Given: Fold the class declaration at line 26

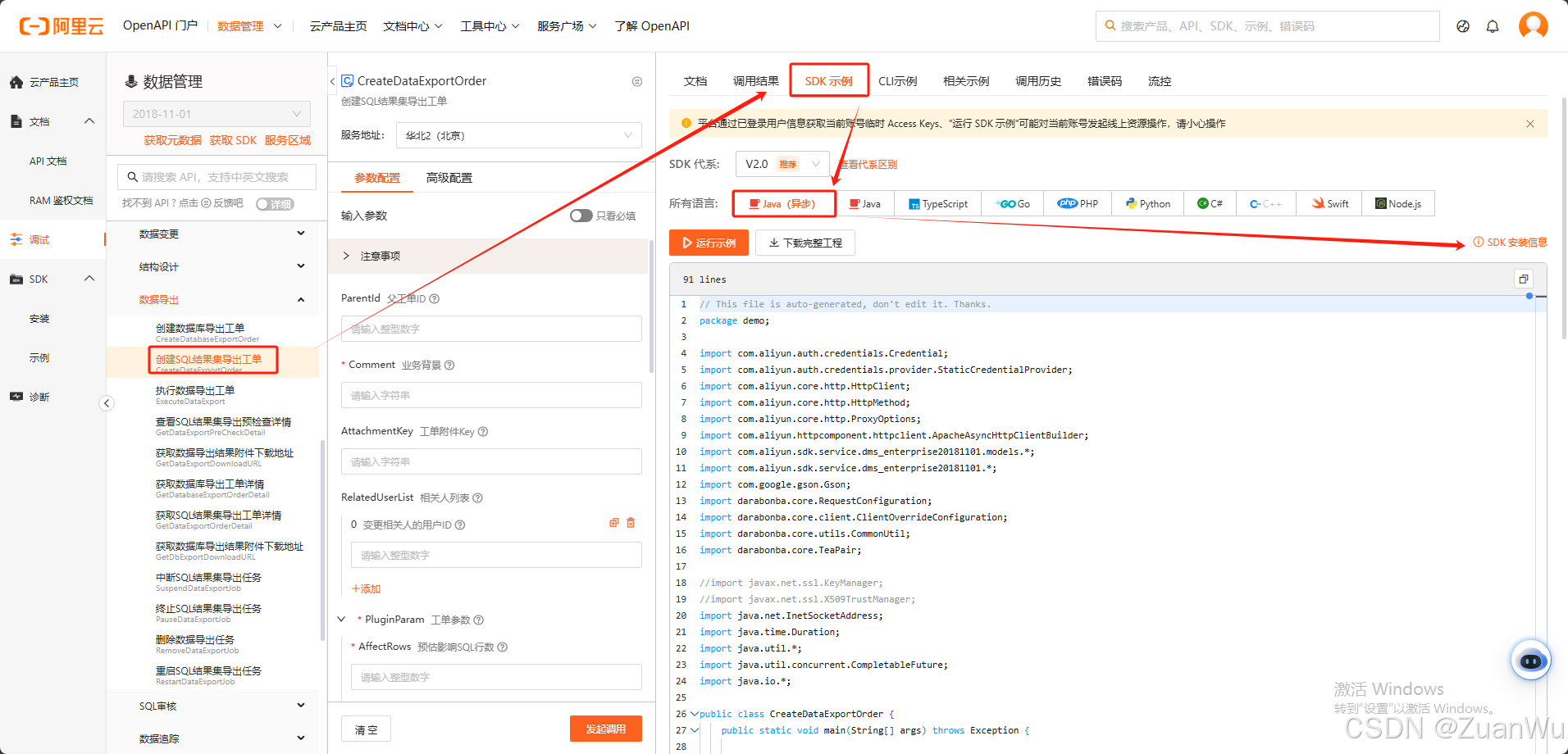Looking at the screenshot, I should pos(695,714).
